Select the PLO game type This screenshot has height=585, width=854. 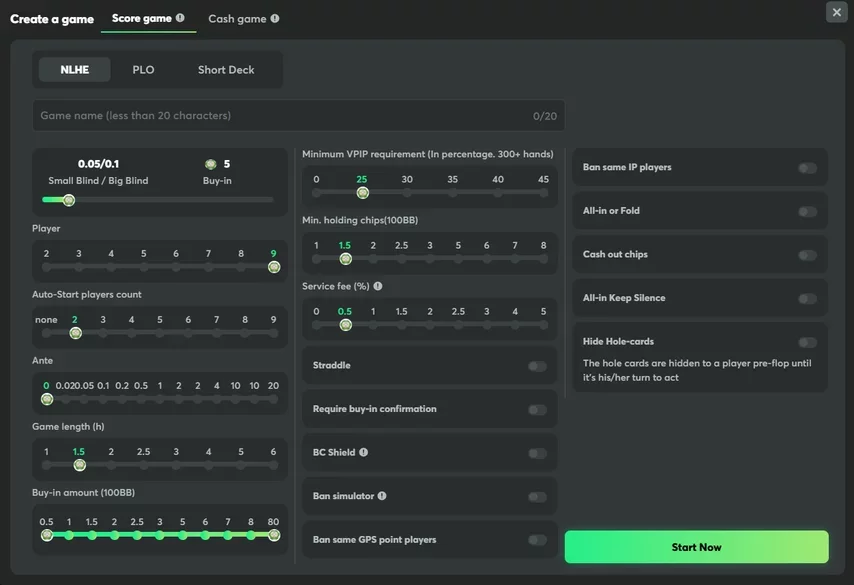[143, 70]
